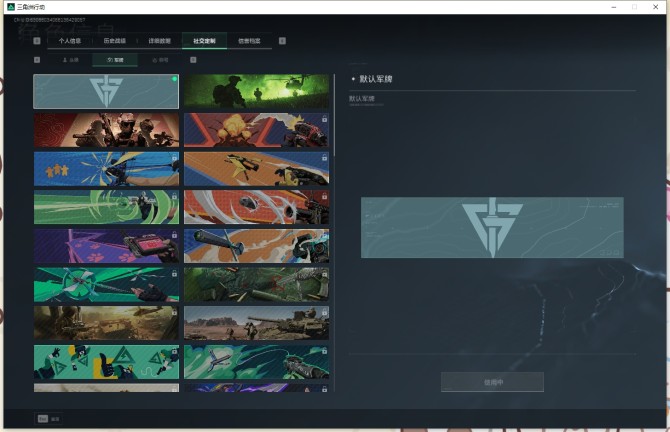Screen dimensions: 670x432
Task: Open the 详细数据 tab
Action: (159, 41)
